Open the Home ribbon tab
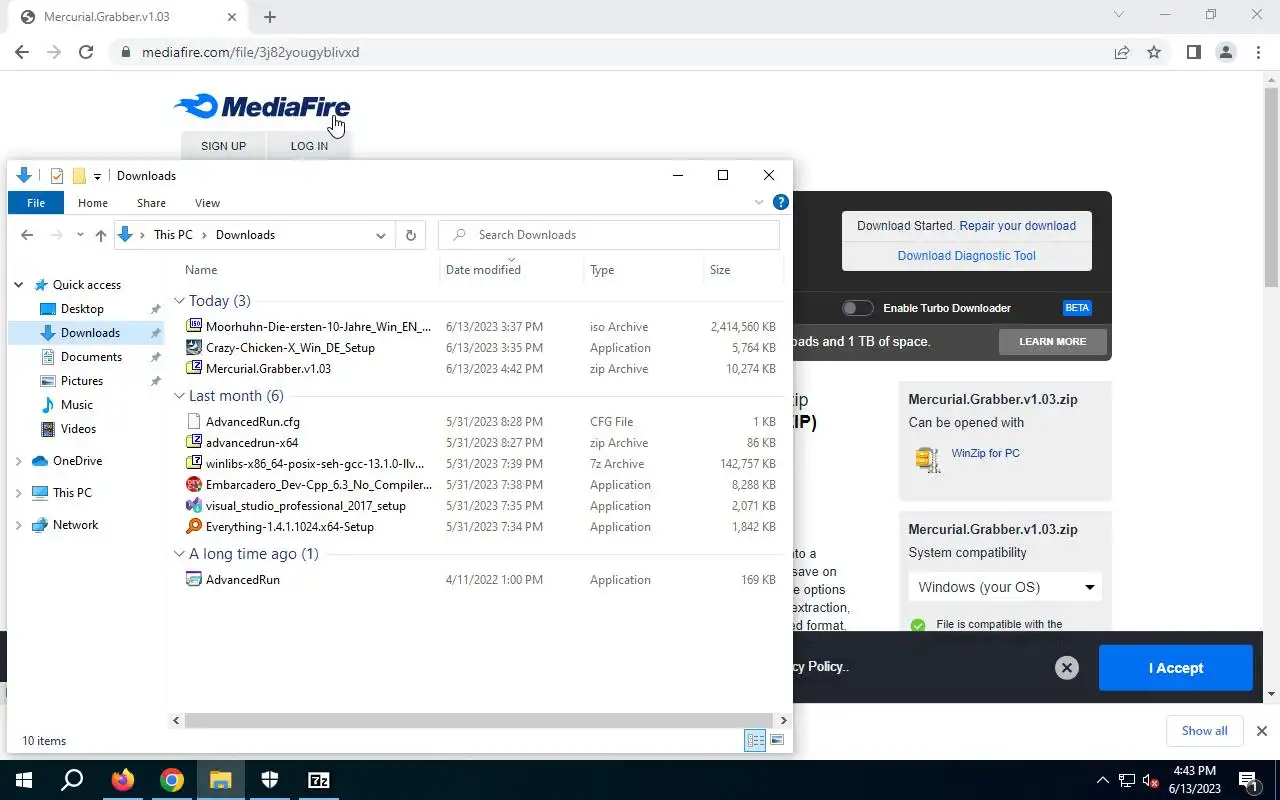Screen dimensions: 1280x800 coord(93,203)
